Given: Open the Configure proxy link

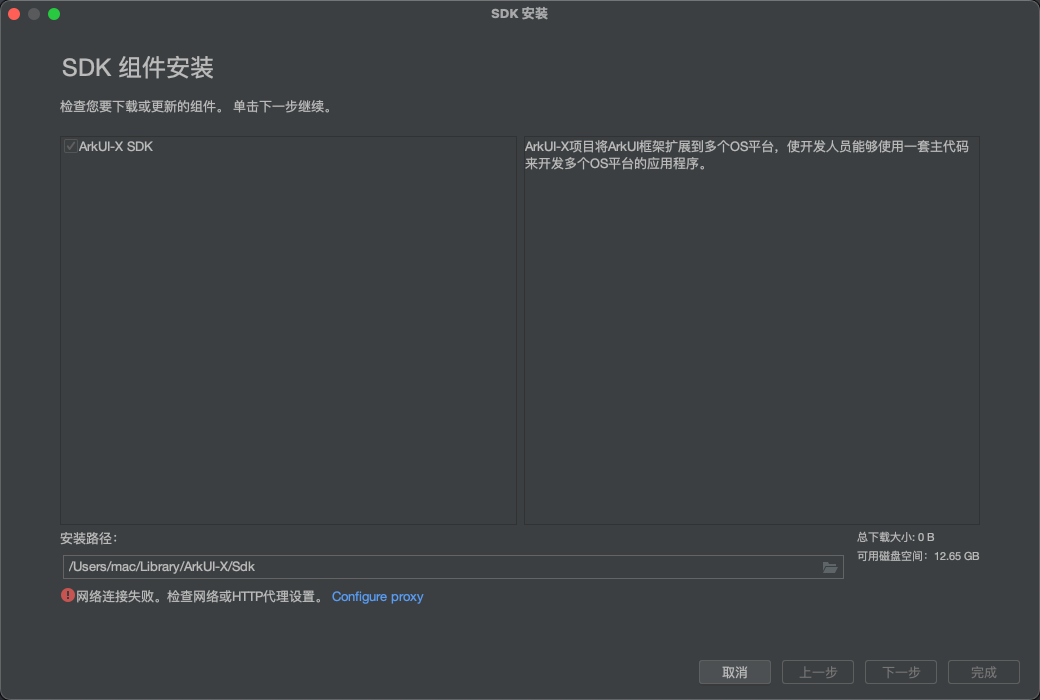Looking at the screenshot, I should [x=377, y=596].
